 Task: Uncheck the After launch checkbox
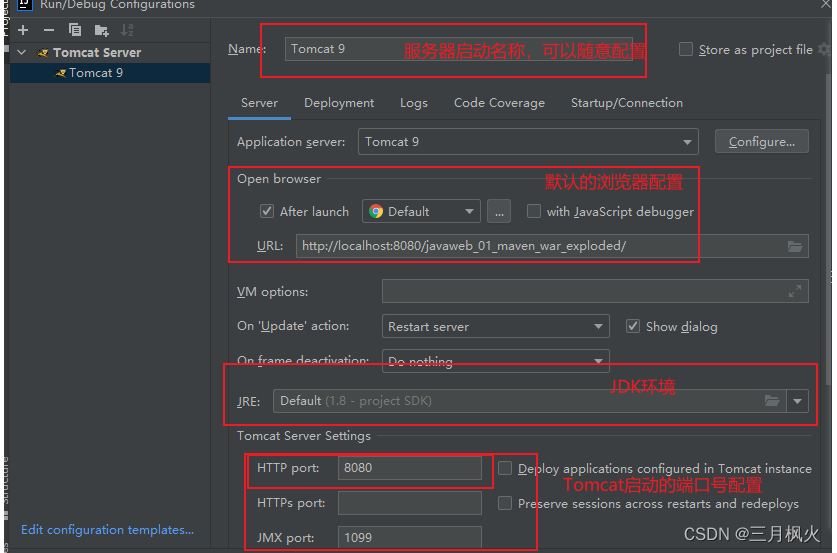coord(266,211)
